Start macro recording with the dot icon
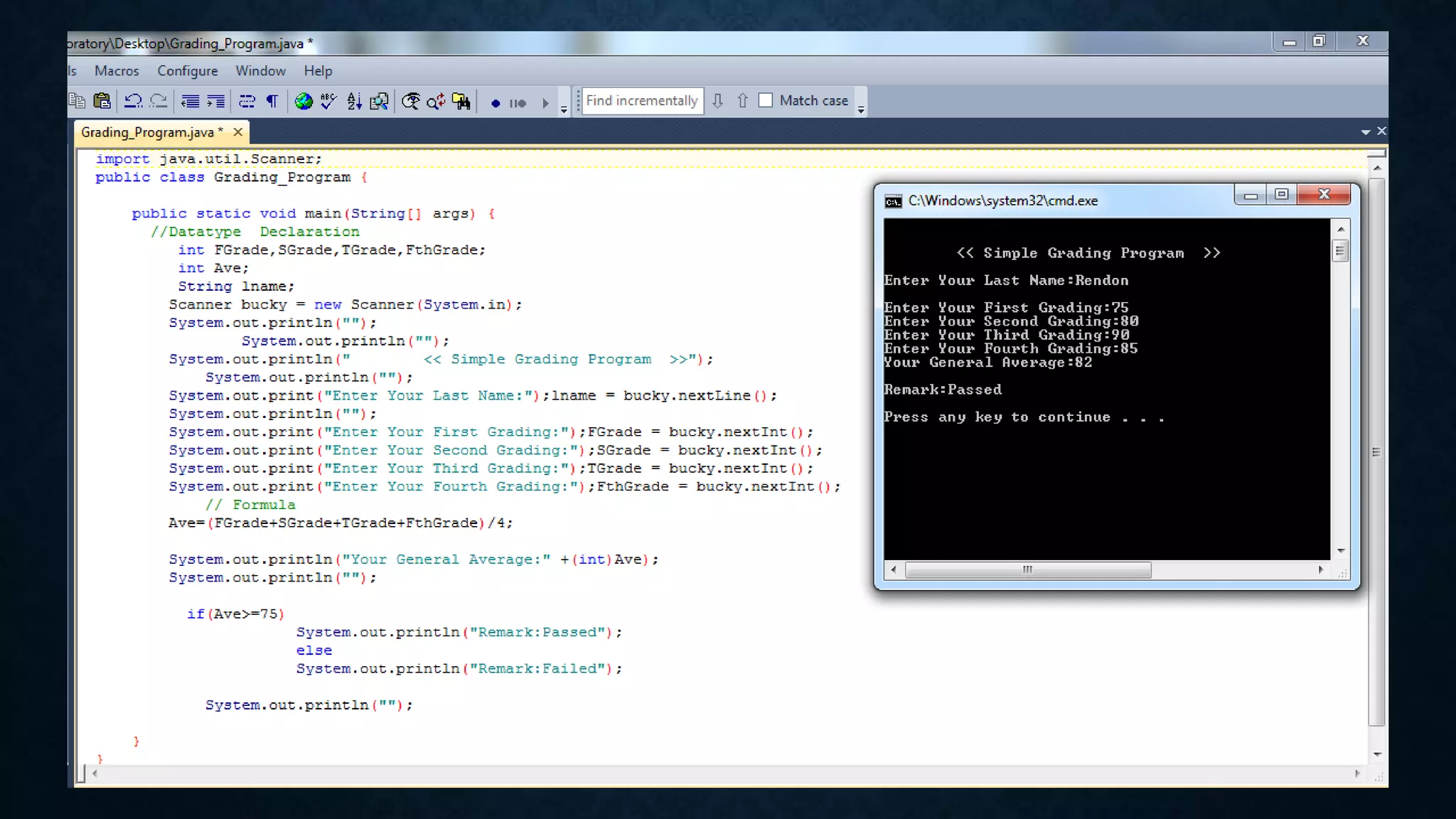 click(496, 103)
